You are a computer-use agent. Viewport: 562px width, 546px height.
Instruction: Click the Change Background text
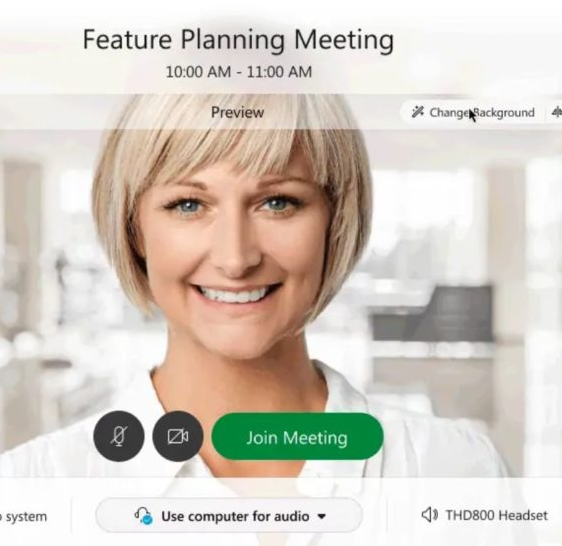pos(482,113)
